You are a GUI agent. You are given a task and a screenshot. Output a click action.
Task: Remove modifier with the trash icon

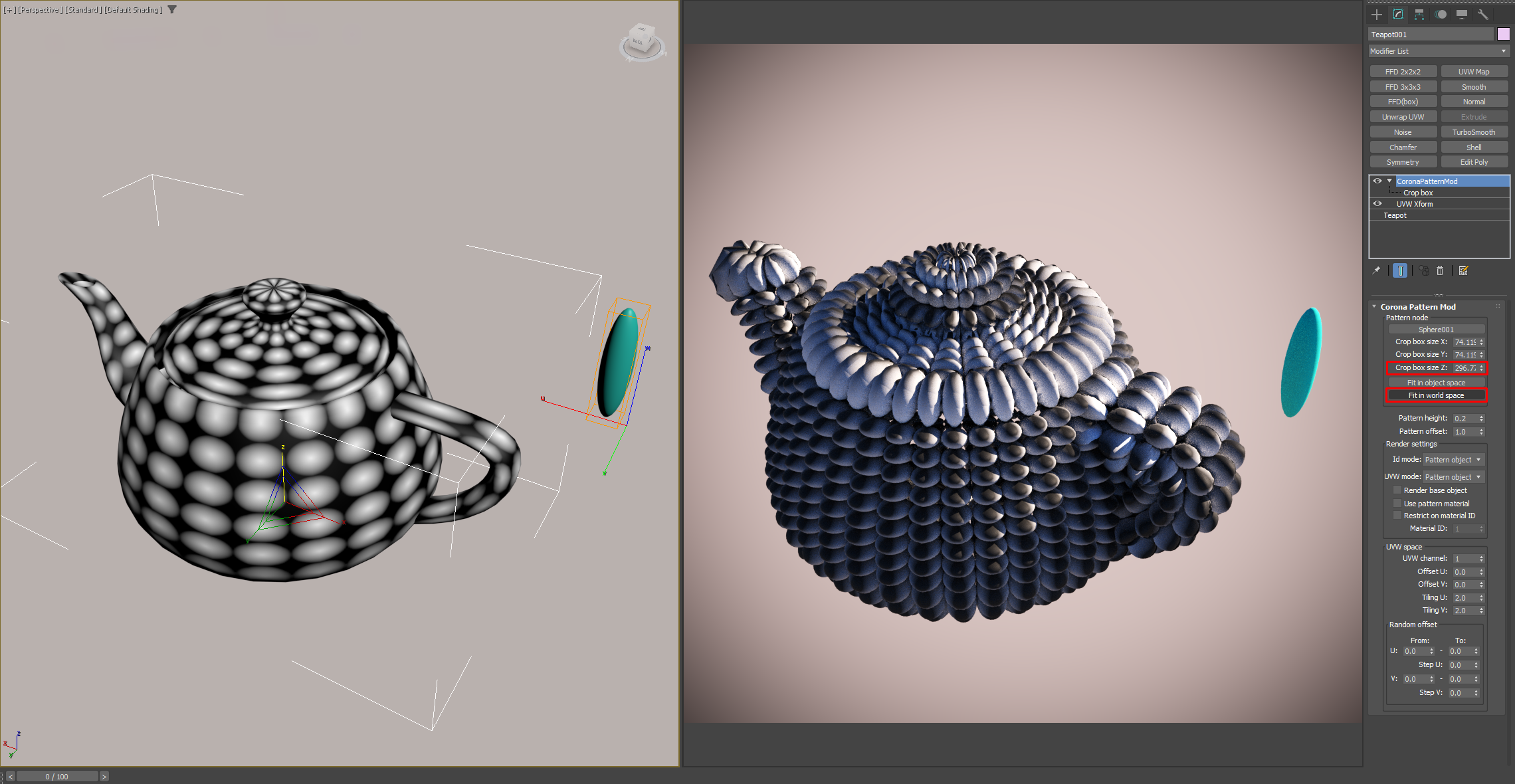(x=1440, y=270)
